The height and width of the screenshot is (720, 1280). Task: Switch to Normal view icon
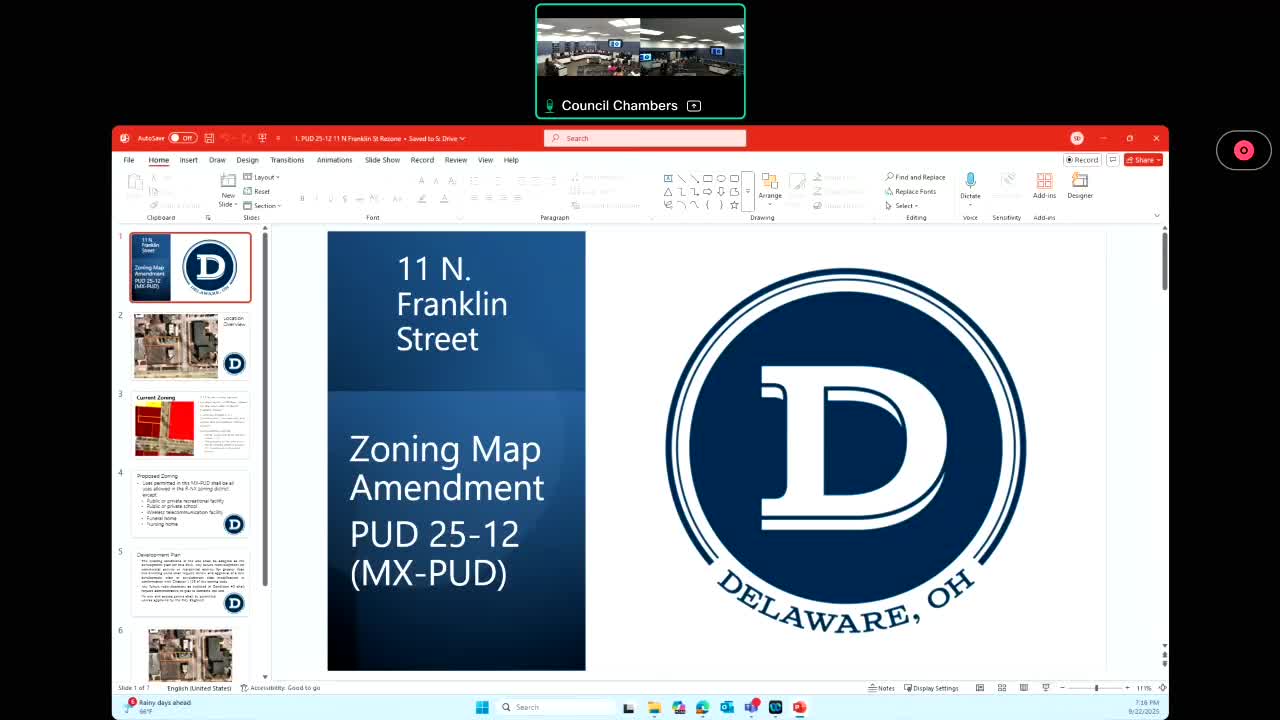tap(980, 688)
